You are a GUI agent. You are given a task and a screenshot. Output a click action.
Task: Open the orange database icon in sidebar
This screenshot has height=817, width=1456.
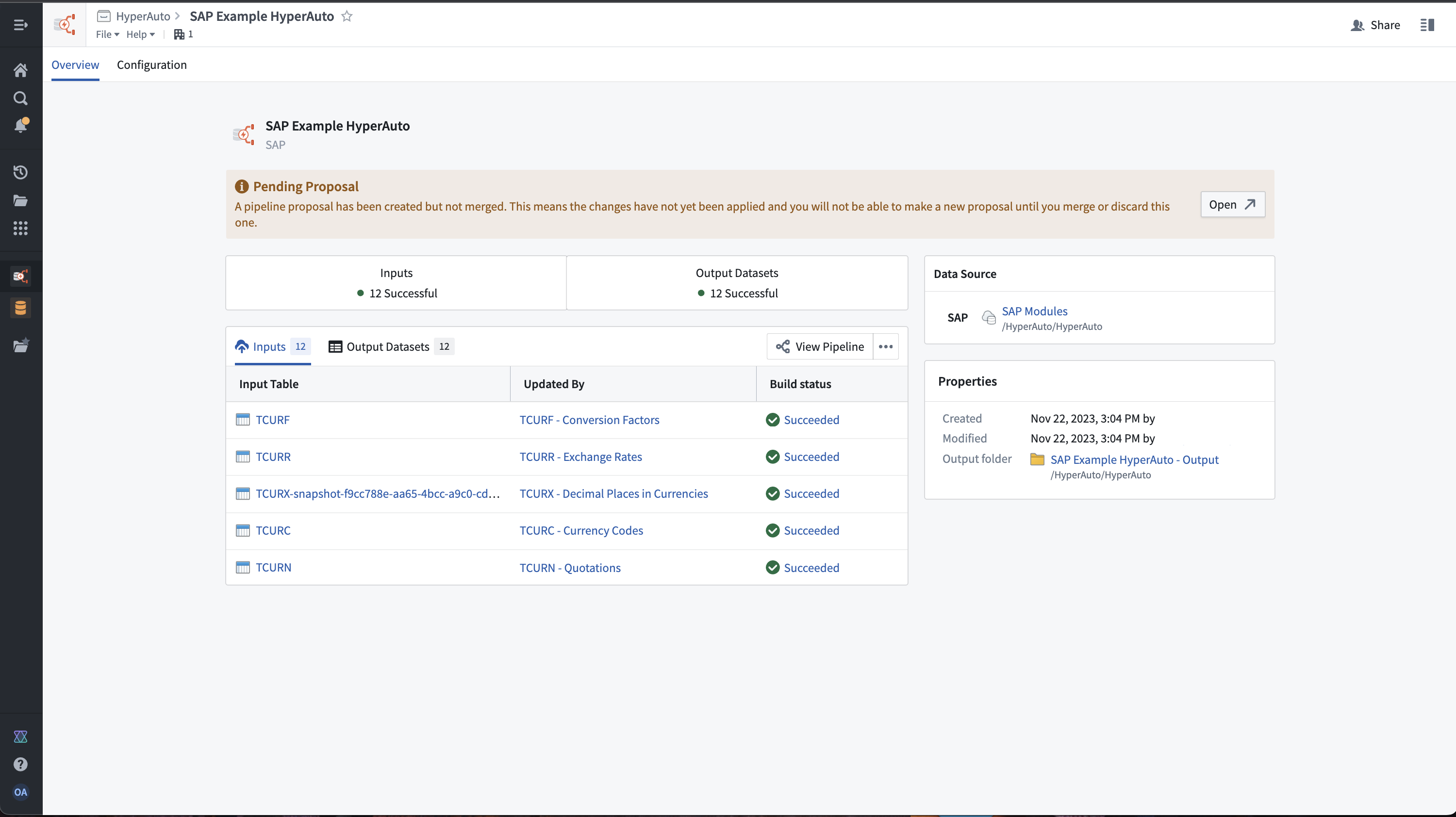21,308
